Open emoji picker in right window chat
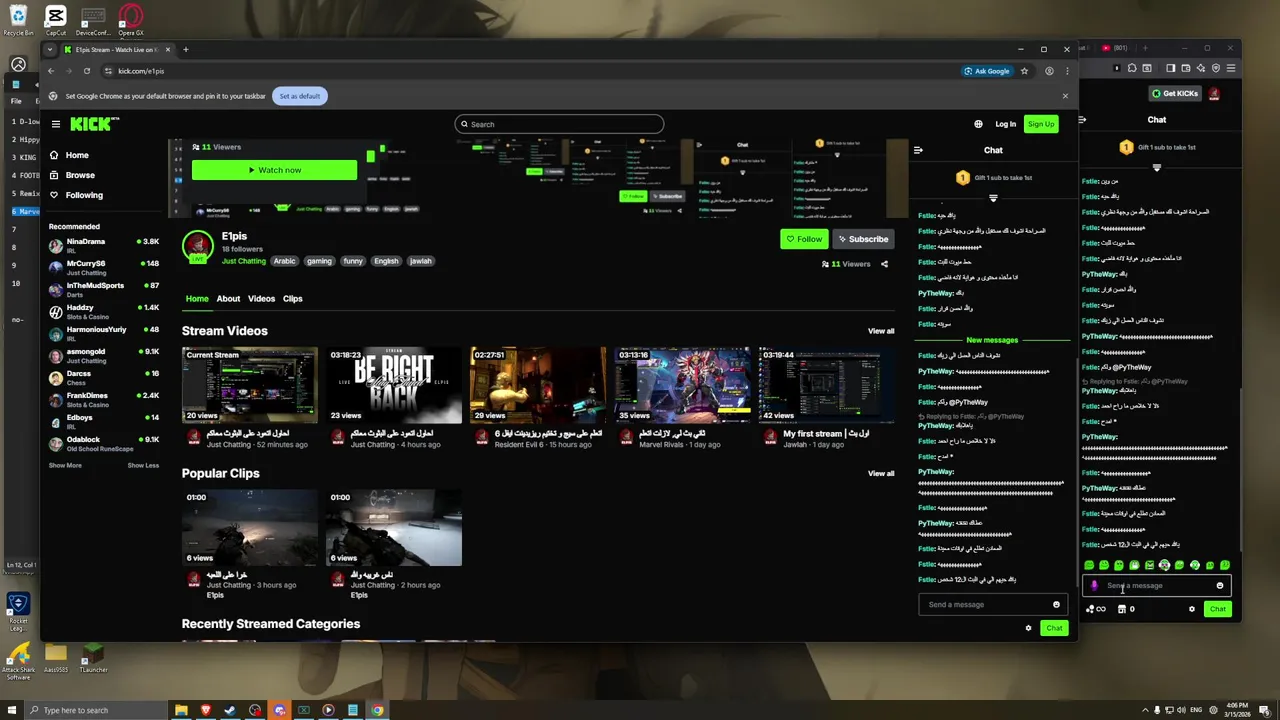The image size is (1280, 720). pos(1219,586)
